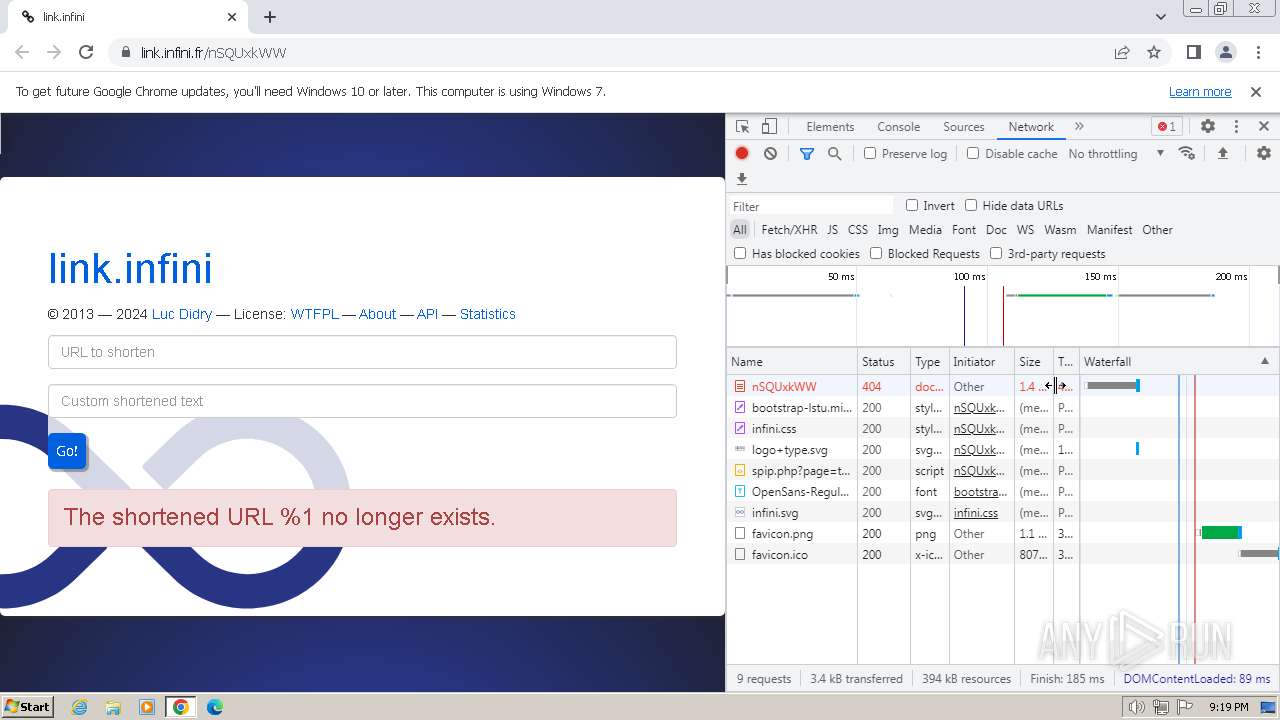Check Blocked Requests checkbox
Image resolution: width=1280 pixels, height=720 pixels.
(x=876, y=253)
